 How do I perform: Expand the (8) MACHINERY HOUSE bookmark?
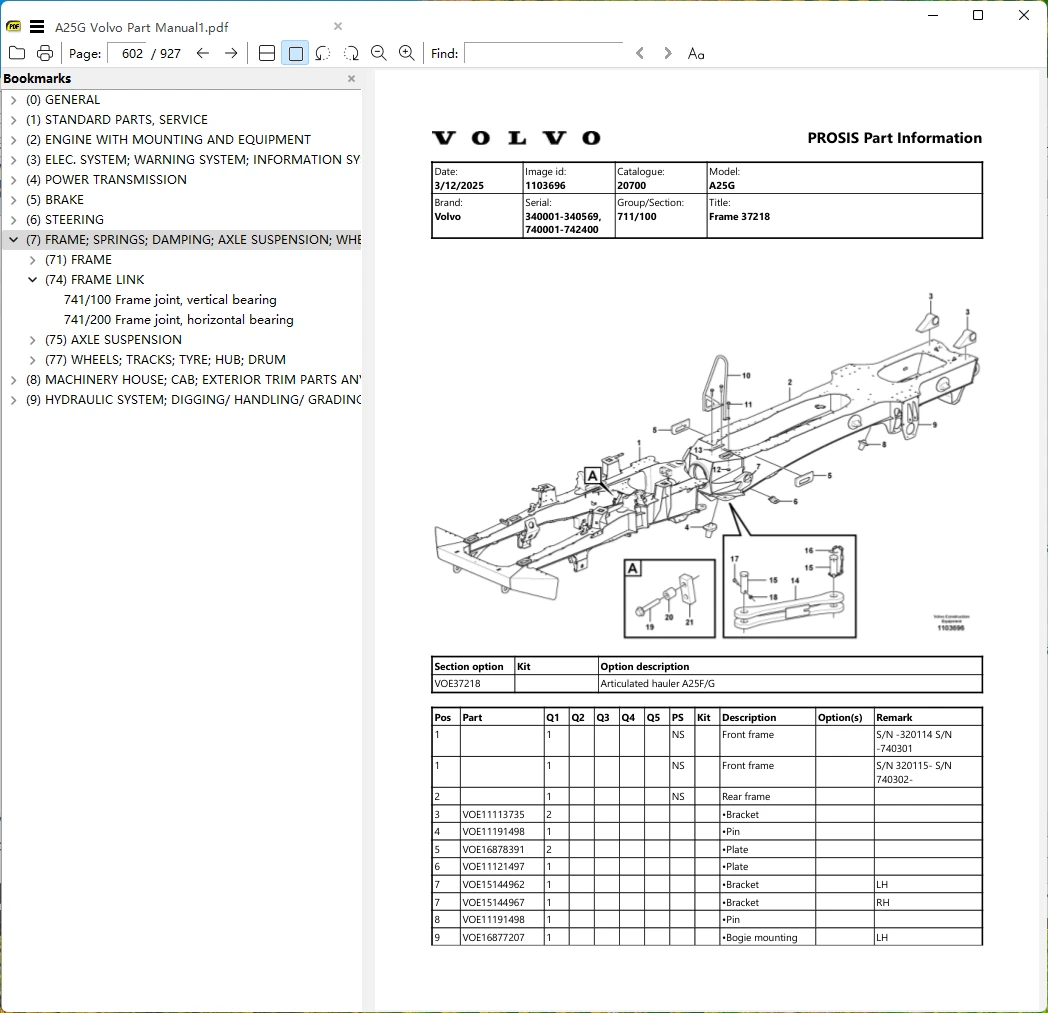coord(13,380)
